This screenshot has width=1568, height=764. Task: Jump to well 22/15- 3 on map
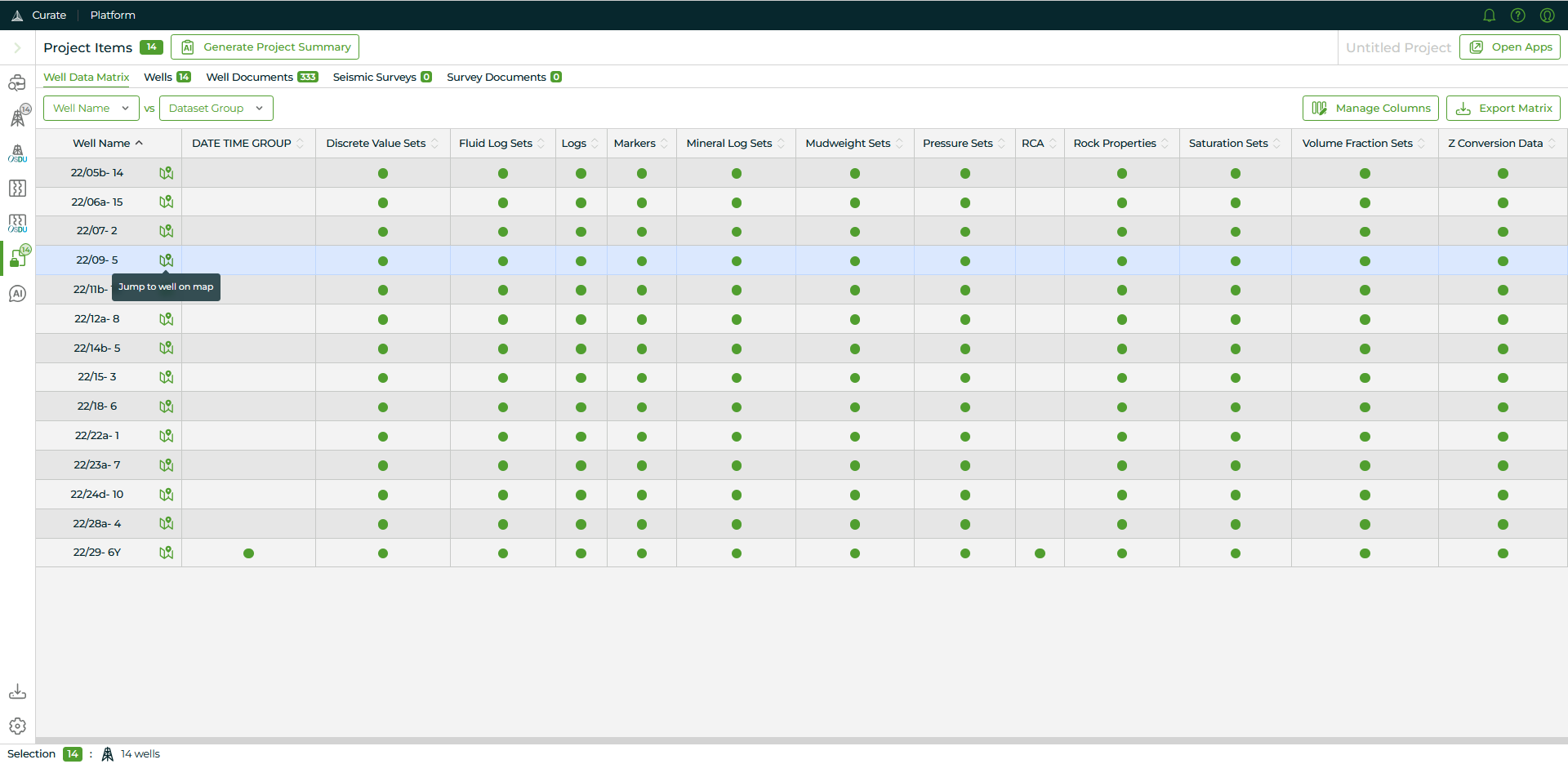(x=166, y=377)
